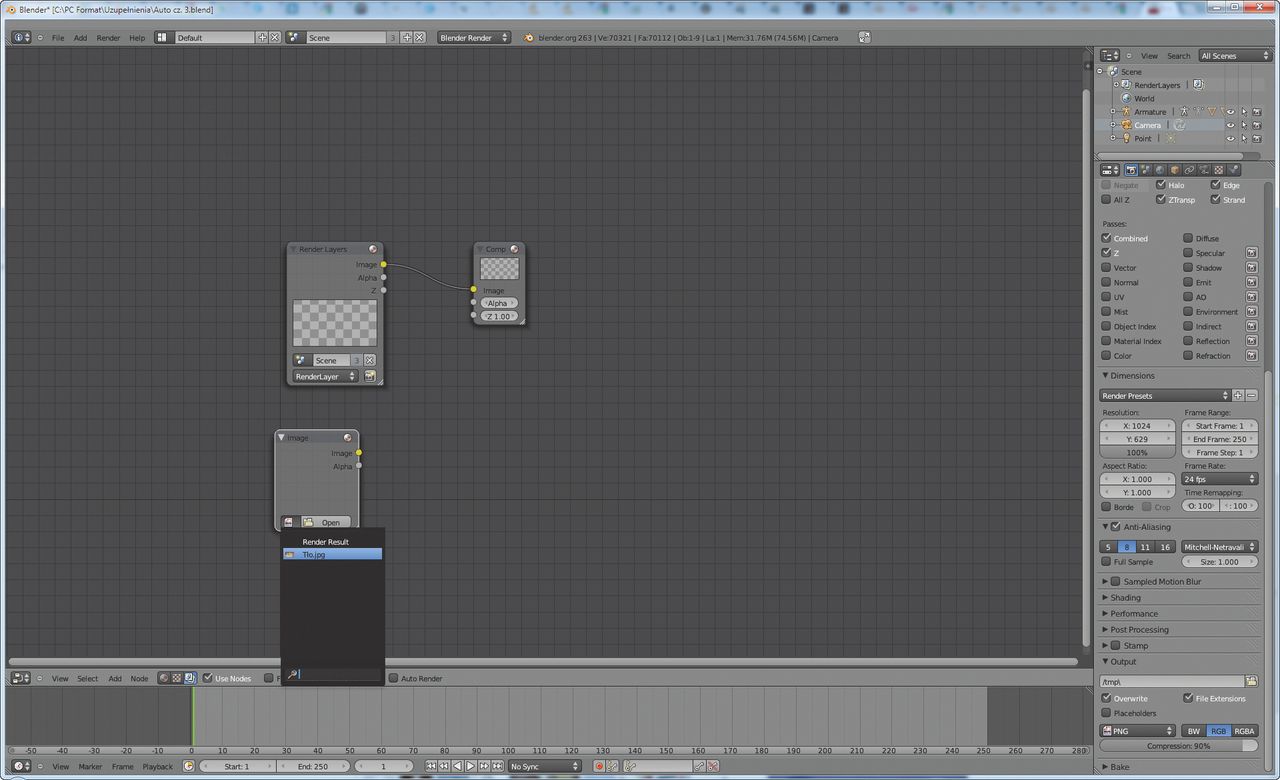Image resolution: width=1280 pixels, height=780 pixels.
Task: Play animation in reverse in the timeline
Action: click(457, 767)
